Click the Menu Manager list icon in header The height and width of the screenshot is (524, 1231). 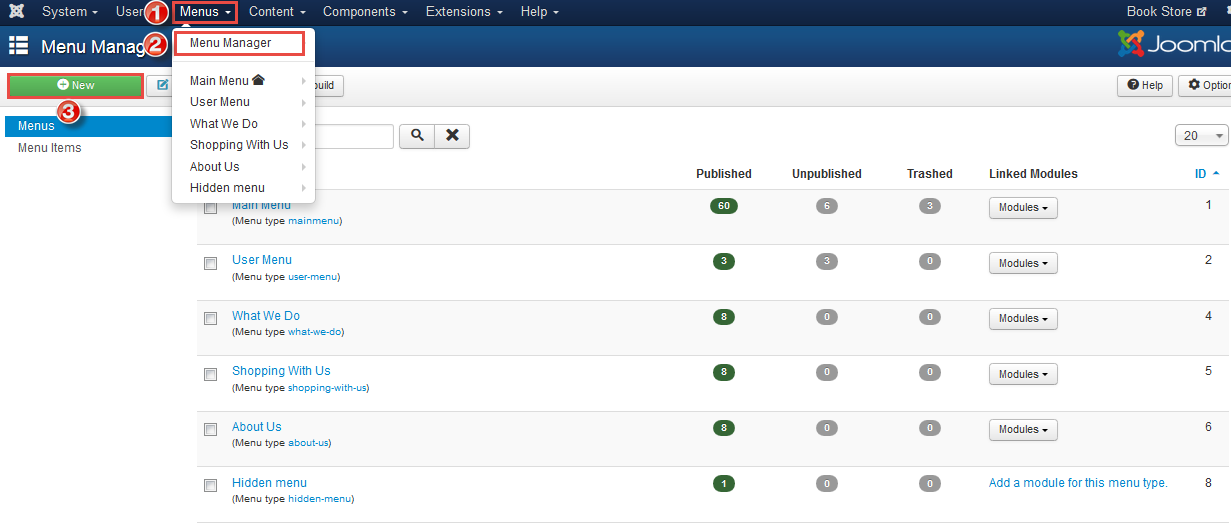tap(18, 45)
